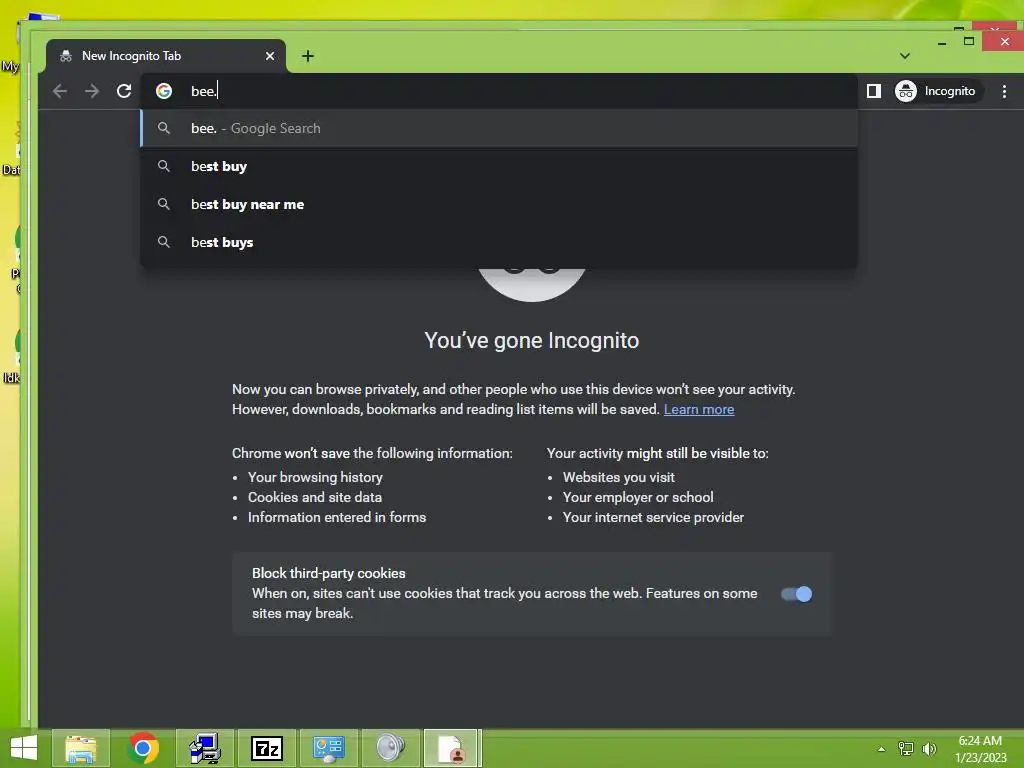The width and height of the screenshot is (1024, 768).
Task: Open the side panel icon
Action: pyautogui.click(x=874, y=91)
